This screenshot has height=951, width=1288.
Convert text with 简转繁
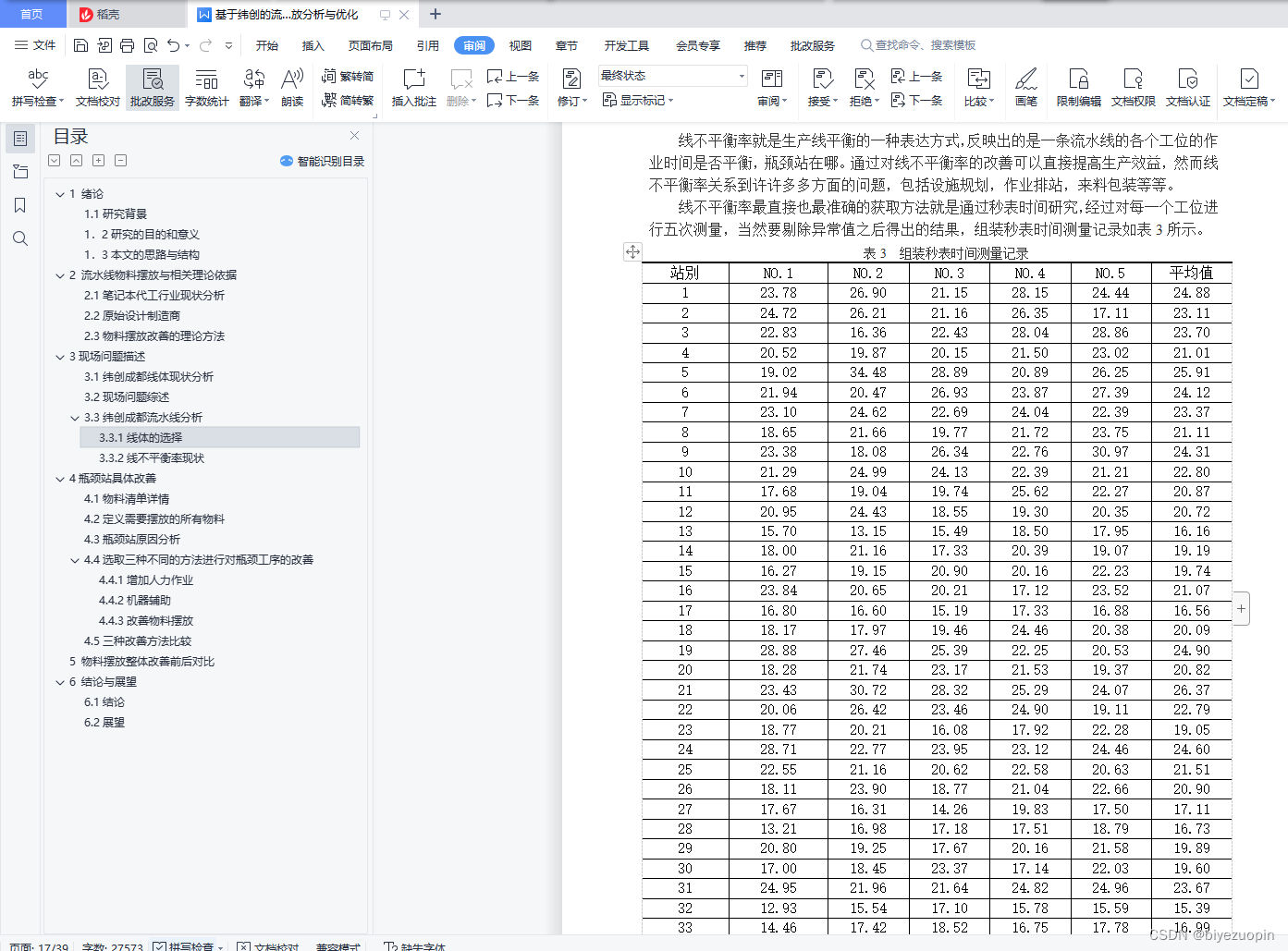click(x=348, y=100)
